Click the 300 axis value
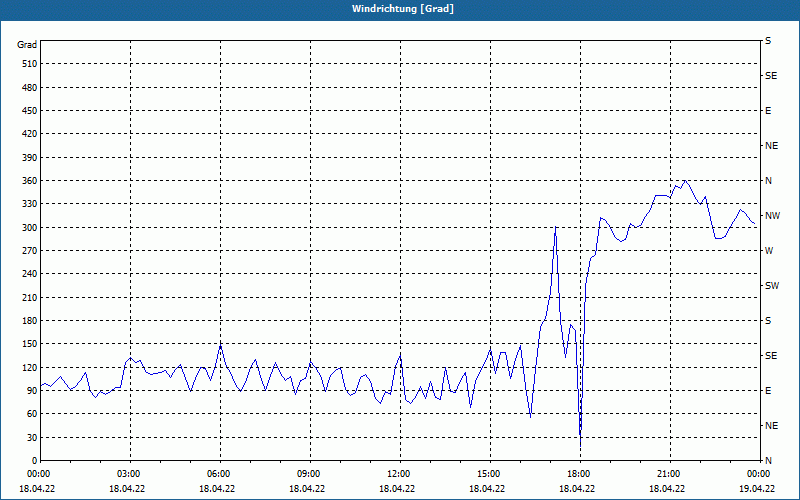 coord(30,227)
